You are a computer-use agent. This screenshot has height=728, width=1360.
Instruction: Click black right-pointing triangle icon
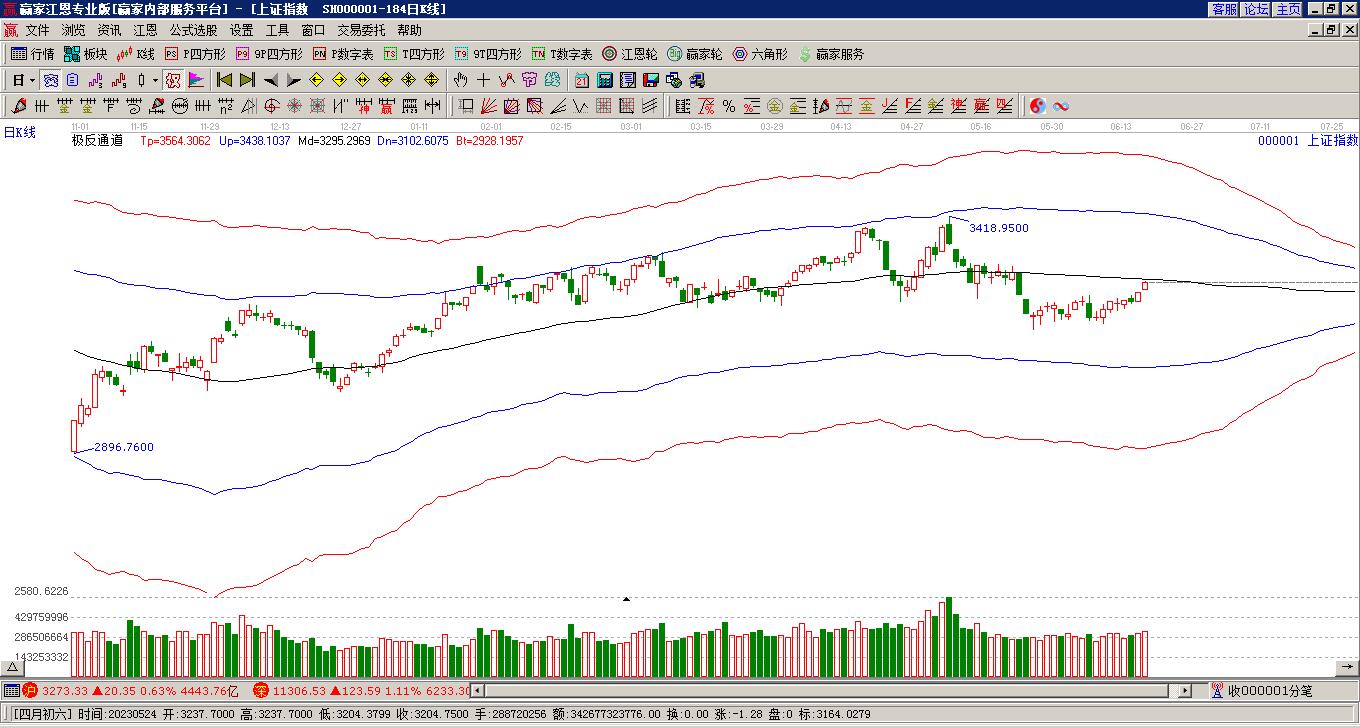[x=293, y=80]
